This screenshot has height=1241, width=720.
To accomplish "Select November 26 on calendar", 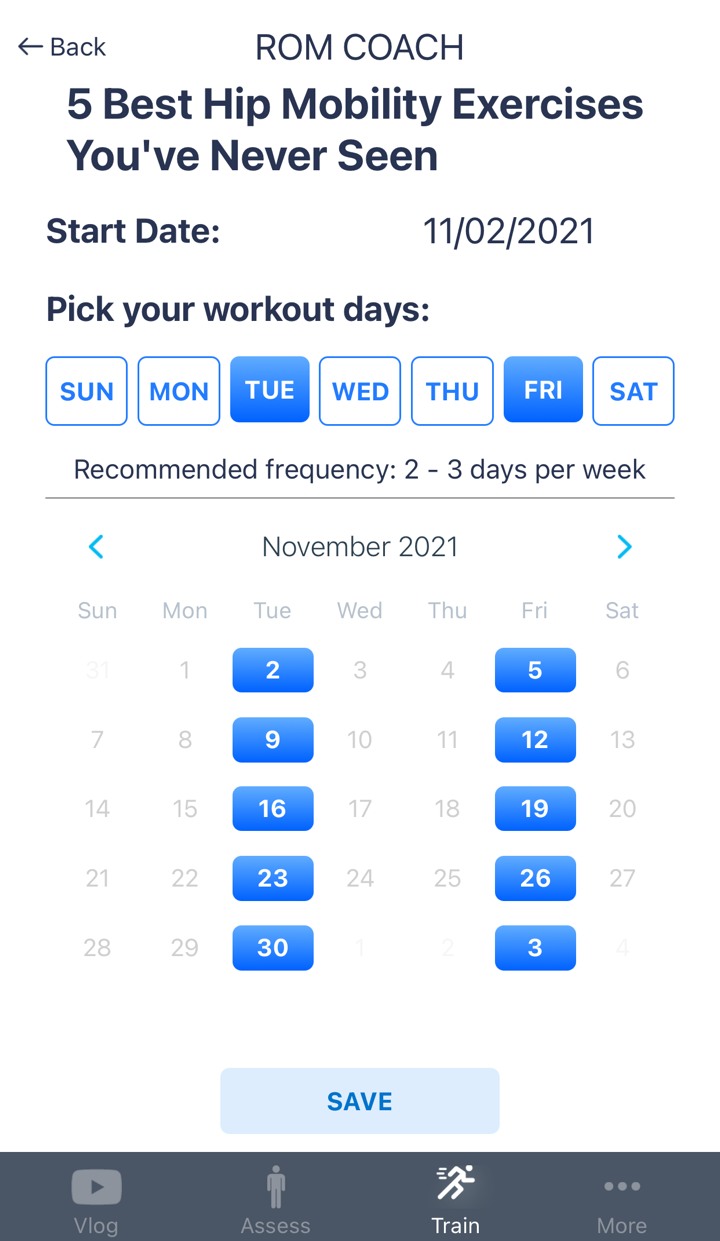I will tap(535, 878).
